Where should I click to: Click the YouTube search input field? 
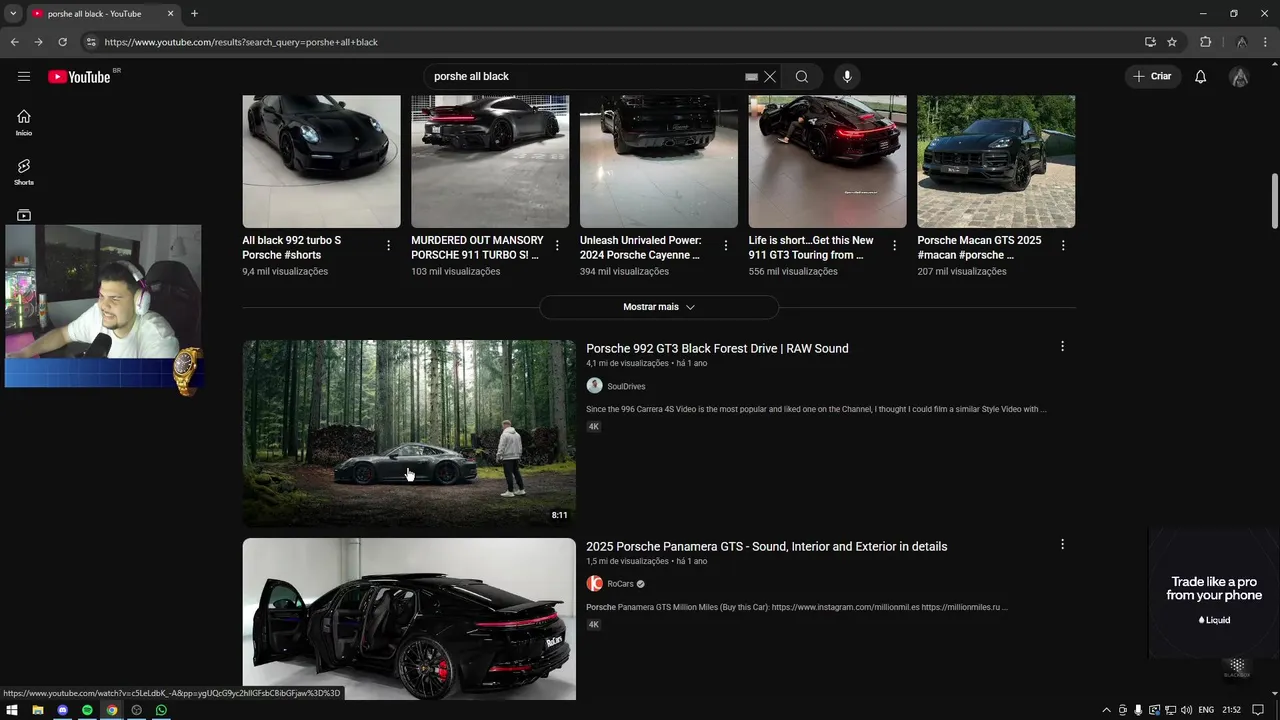pyautogui.click(x=585, y=76)
